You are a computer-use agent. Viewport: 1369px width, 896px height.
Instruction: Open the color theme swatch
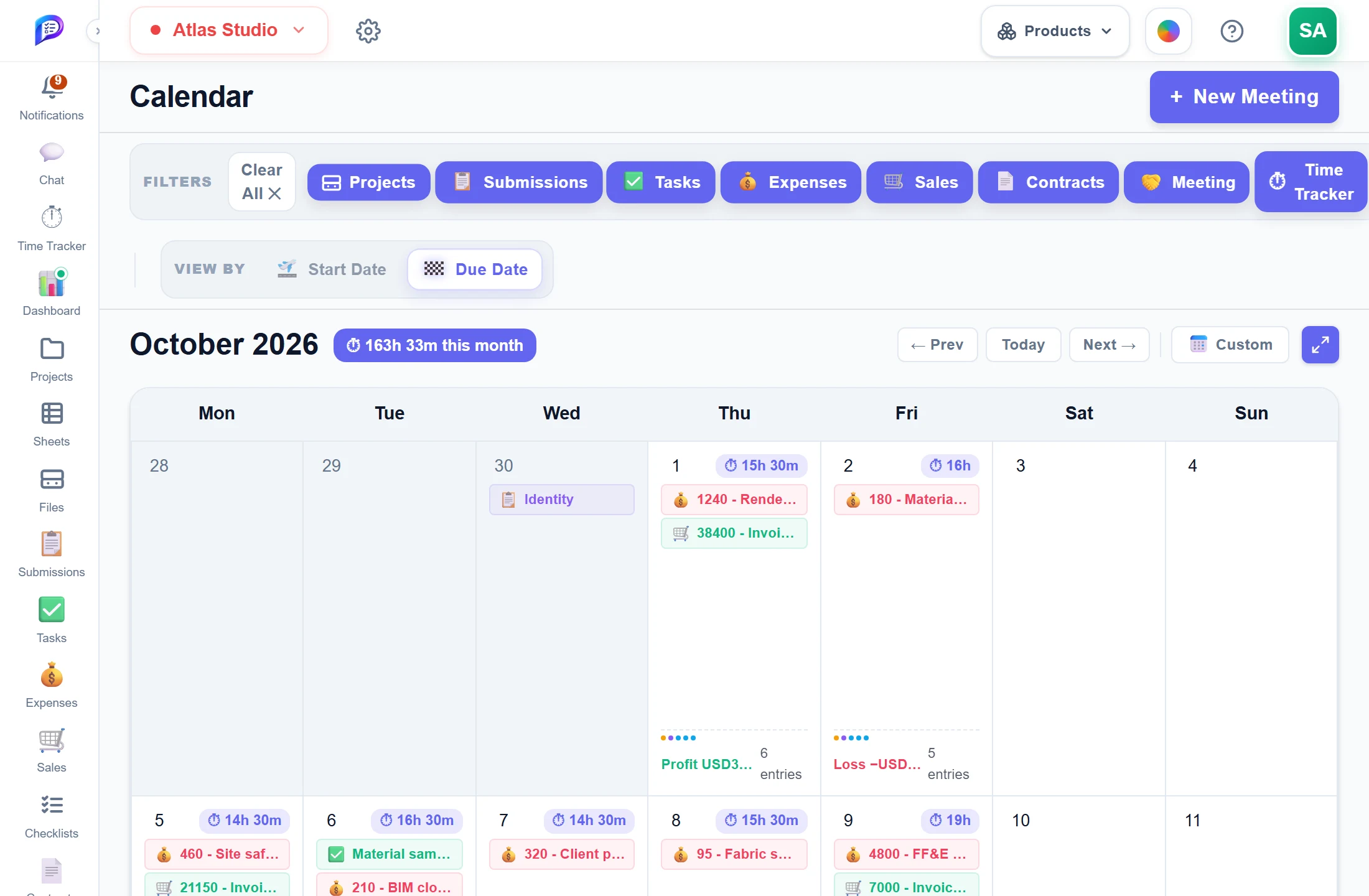1168,31
